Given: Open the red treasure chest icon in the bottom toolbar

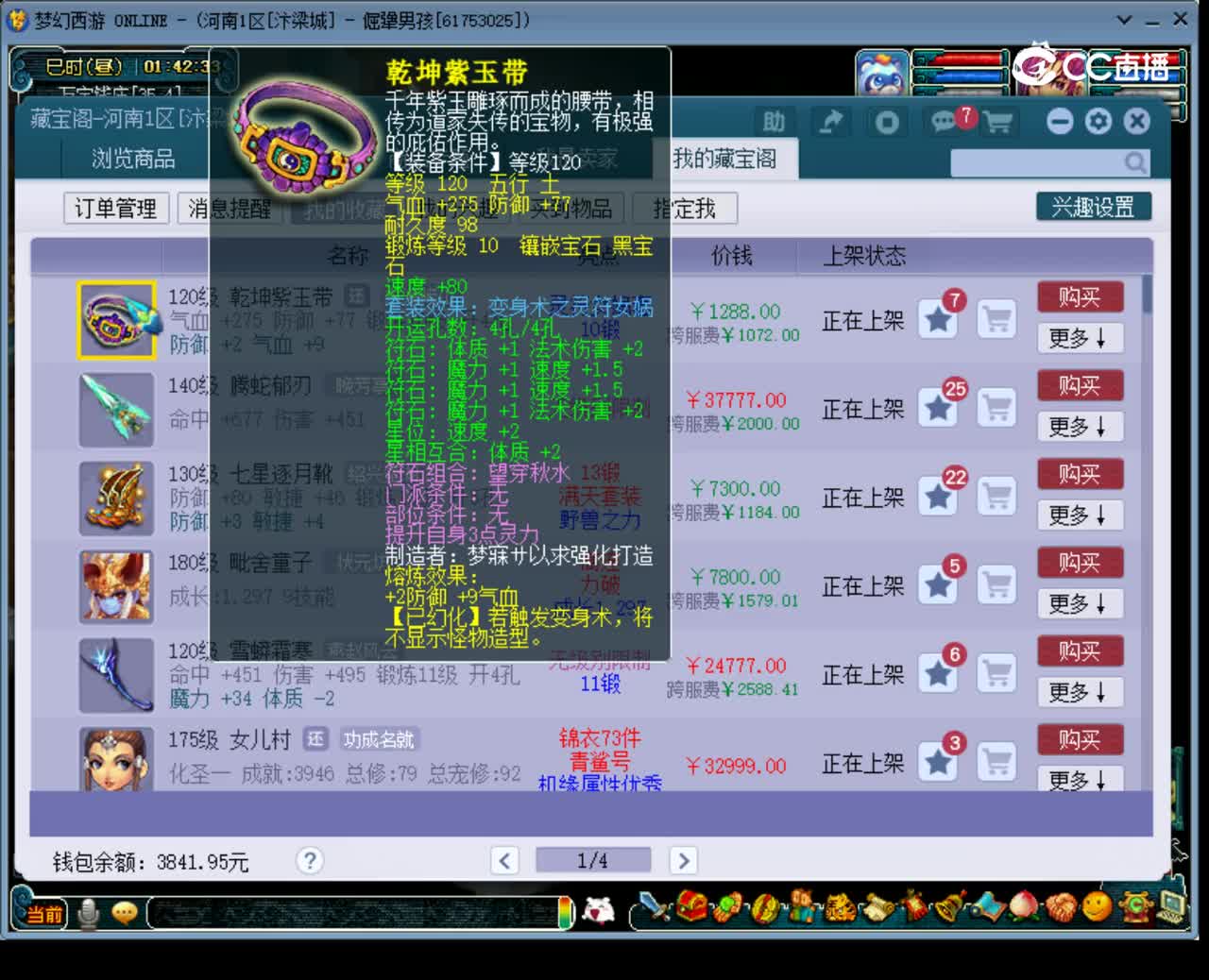Looking at the screenshot, I should coord(692,907).
